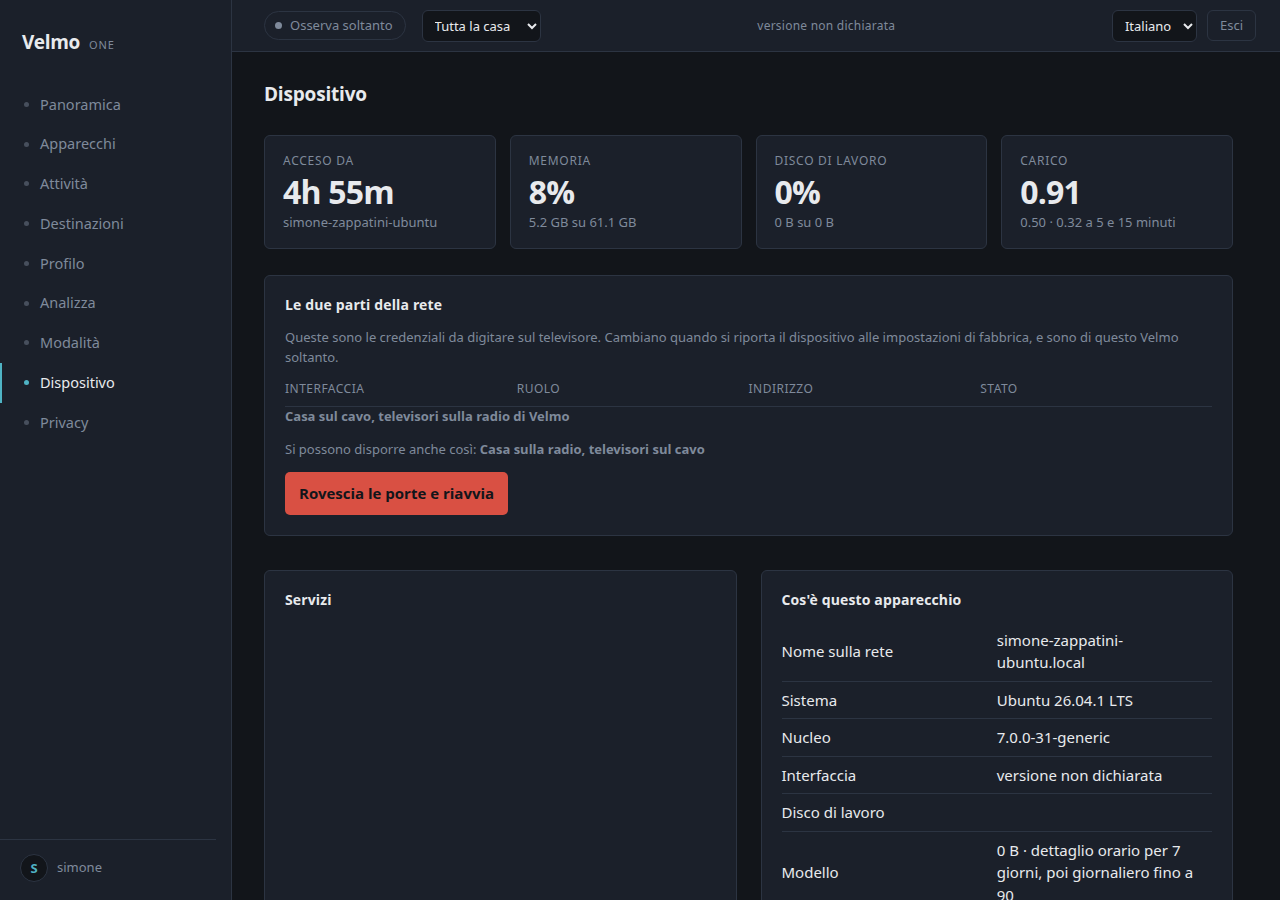The height and width of the screenshot is (900, 1280).
Task: Click the Carico 0.91 stat card
Action: click(1117, 192)
